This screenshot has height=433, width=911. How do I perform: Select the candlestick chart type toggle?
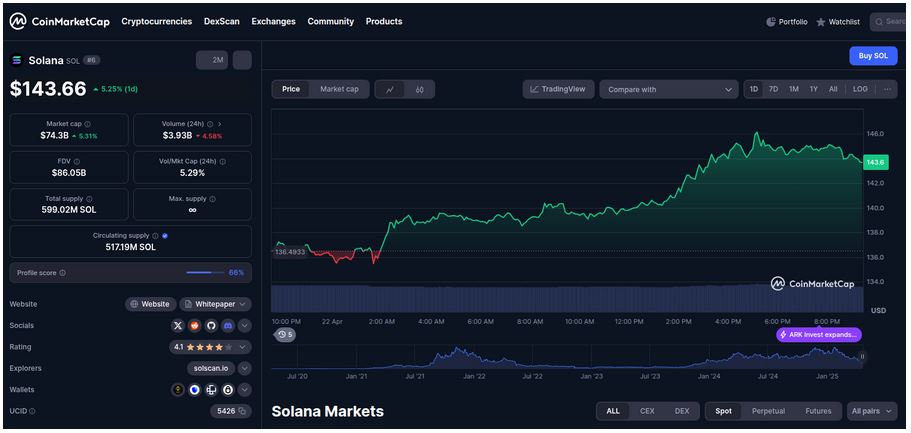(x=419, y=90)
